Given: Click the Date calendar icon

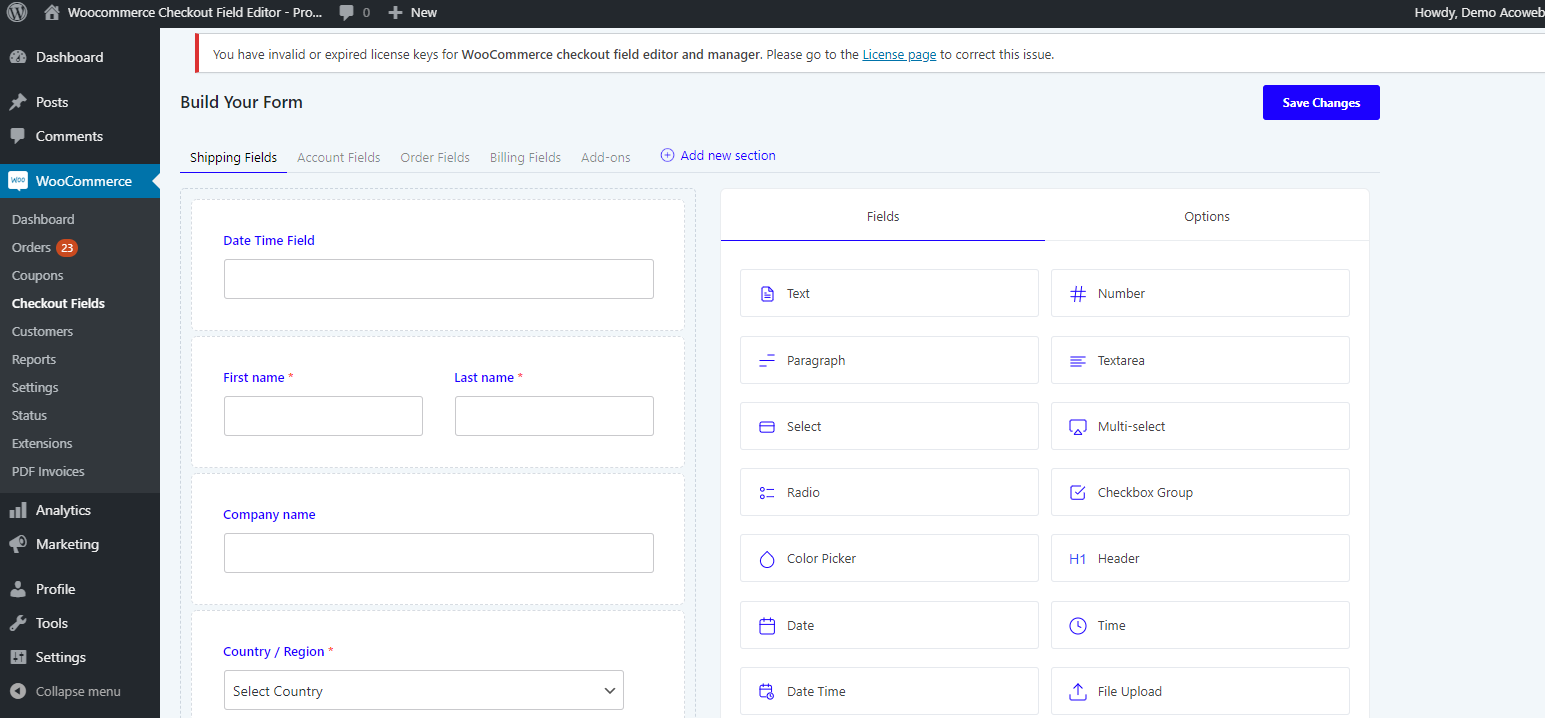Looking at the screenshot, I should coord(767,626).
